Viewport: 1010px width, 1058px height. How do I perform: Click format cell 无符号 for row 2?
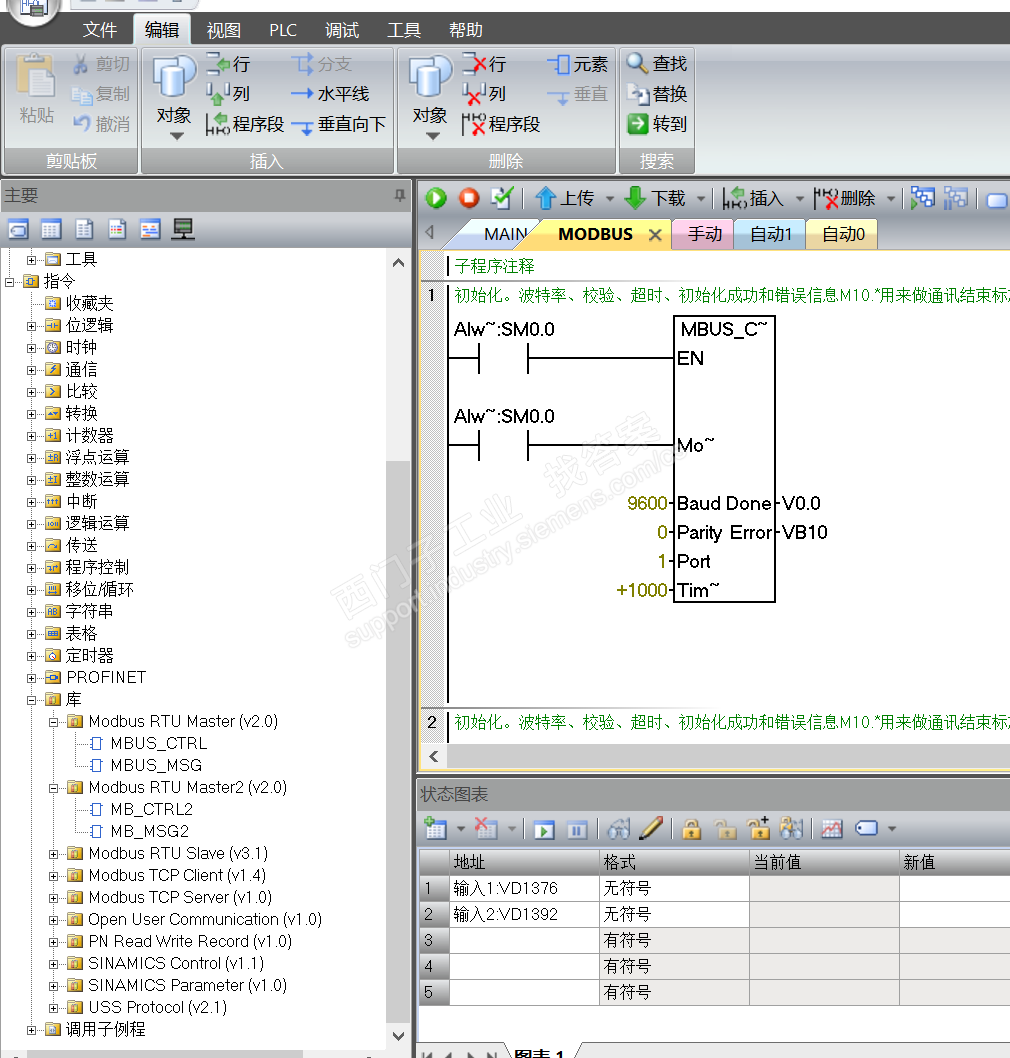(x=674, y=915)
